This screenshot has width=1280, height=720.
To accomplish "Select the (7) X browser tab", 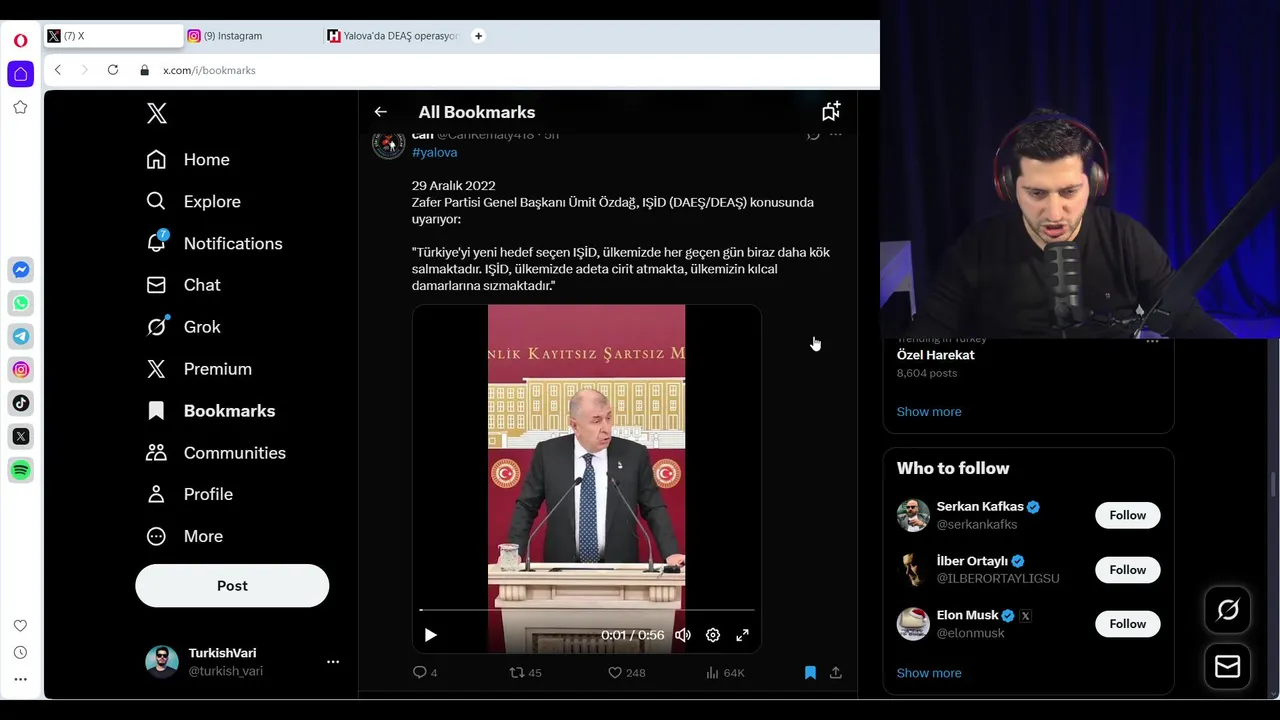I will 113,36.
